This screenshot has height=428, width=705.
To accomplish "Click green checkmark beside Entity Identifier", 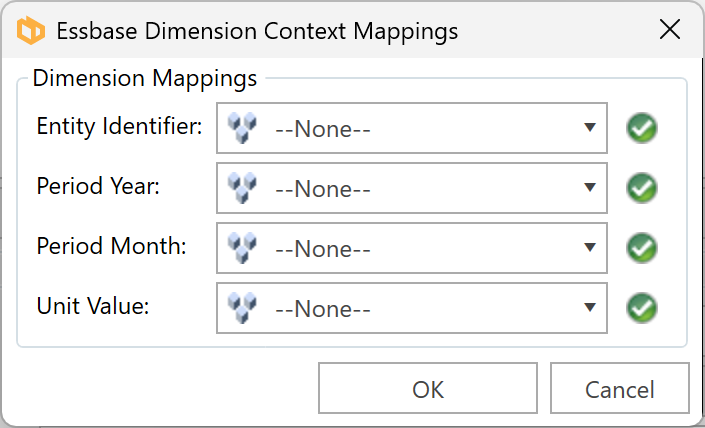I will coord(641,128).
